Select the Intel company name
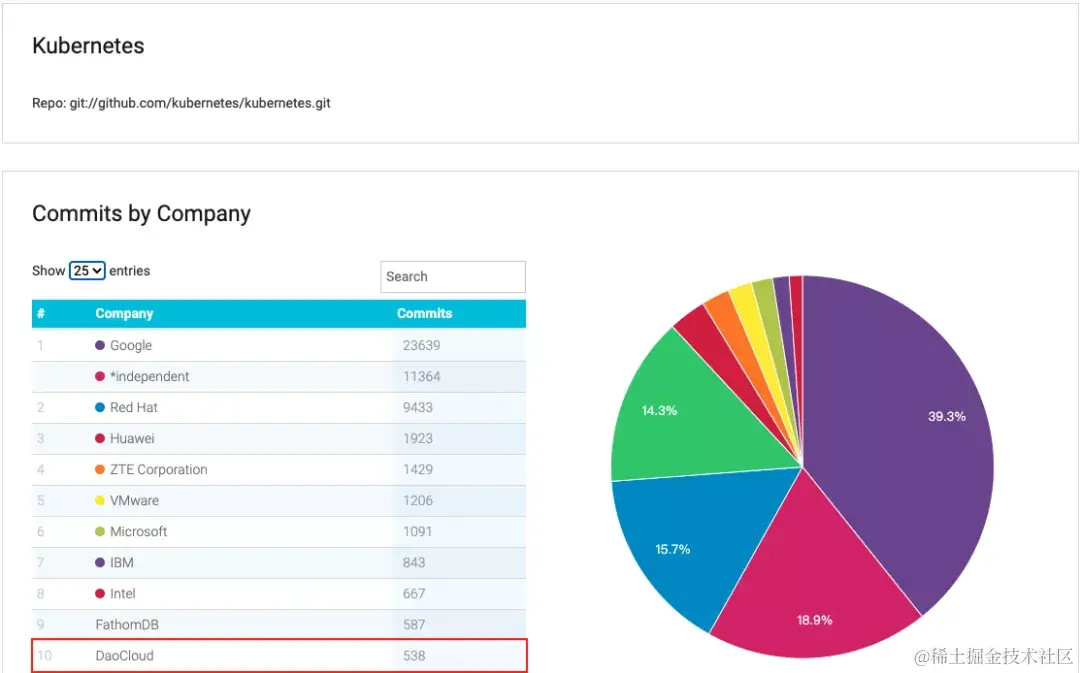Screen dimensions: 1080x673 click(123, 593)
